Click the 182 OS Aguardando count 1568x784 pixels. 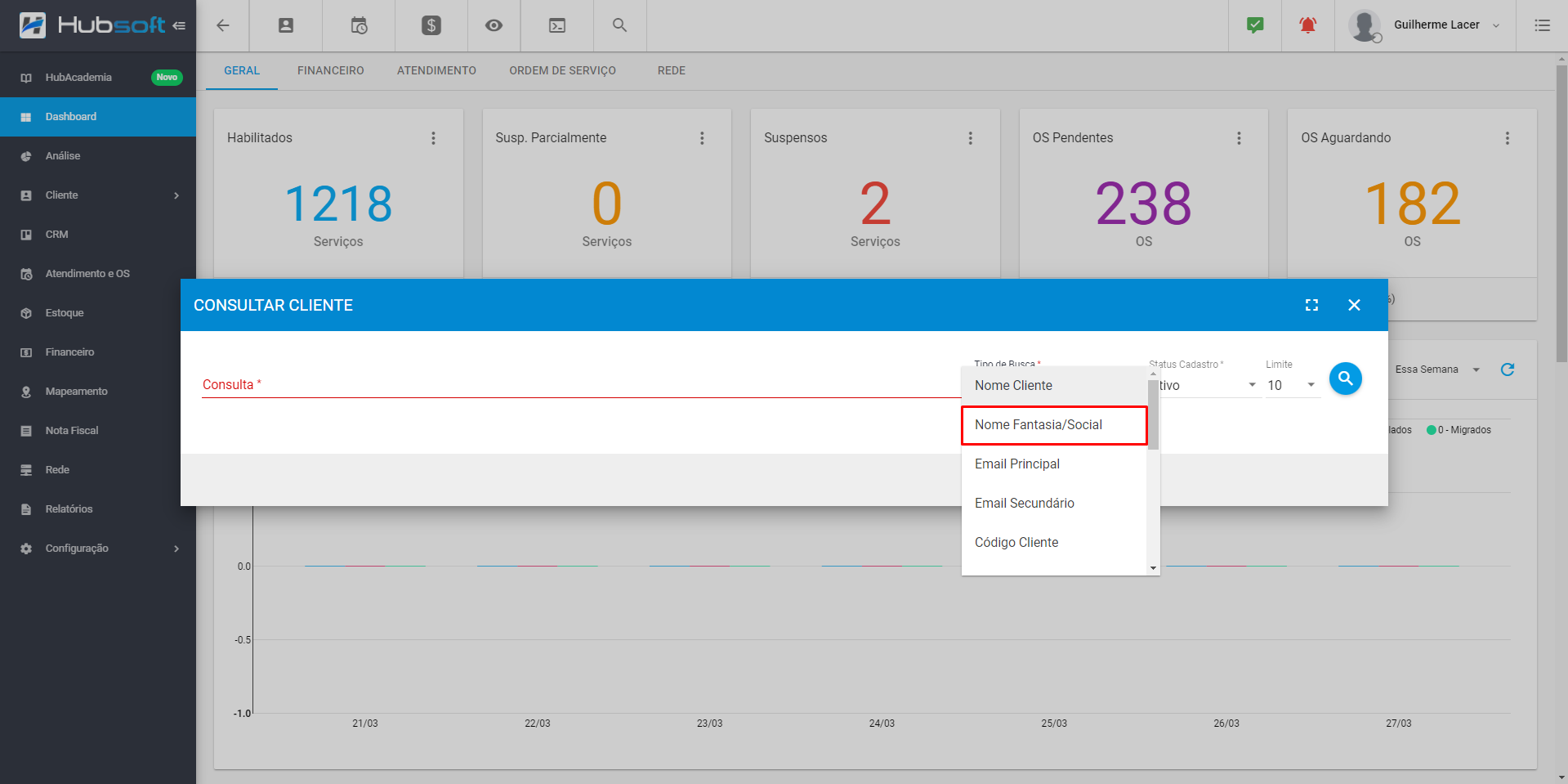tap(1413, 204)
